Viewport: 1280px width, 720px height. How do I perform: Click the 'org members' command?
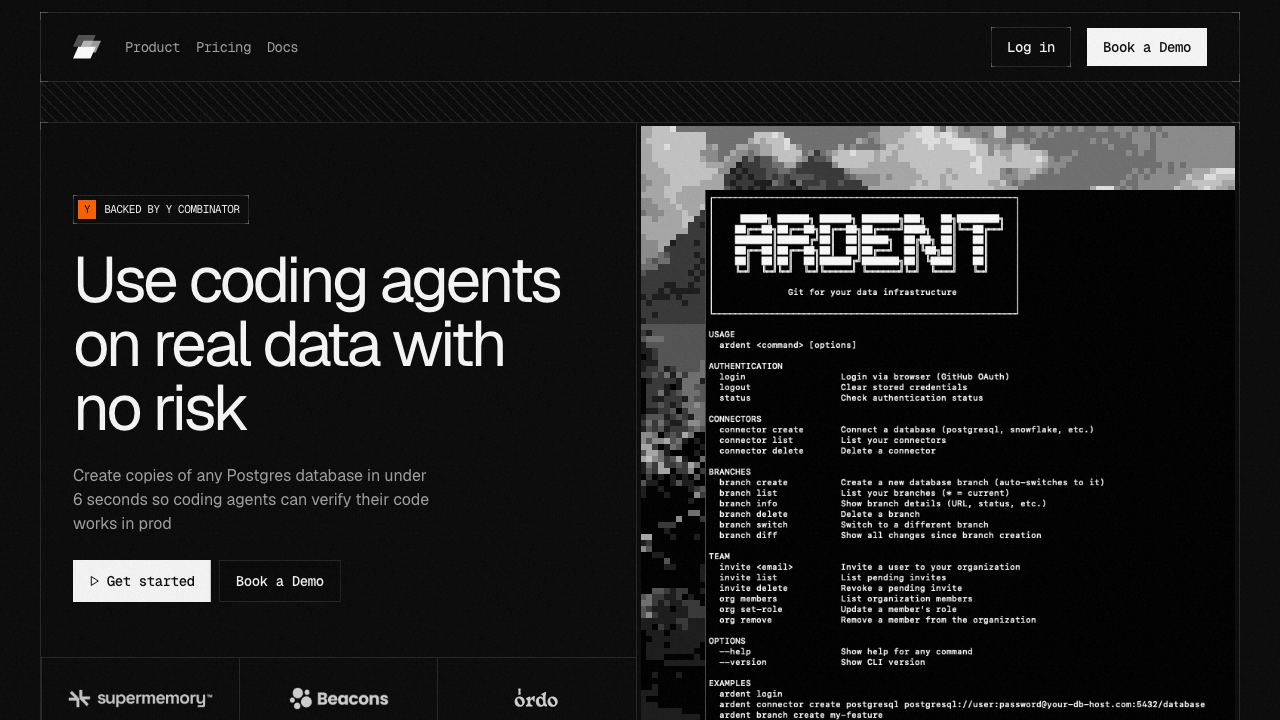748,599
